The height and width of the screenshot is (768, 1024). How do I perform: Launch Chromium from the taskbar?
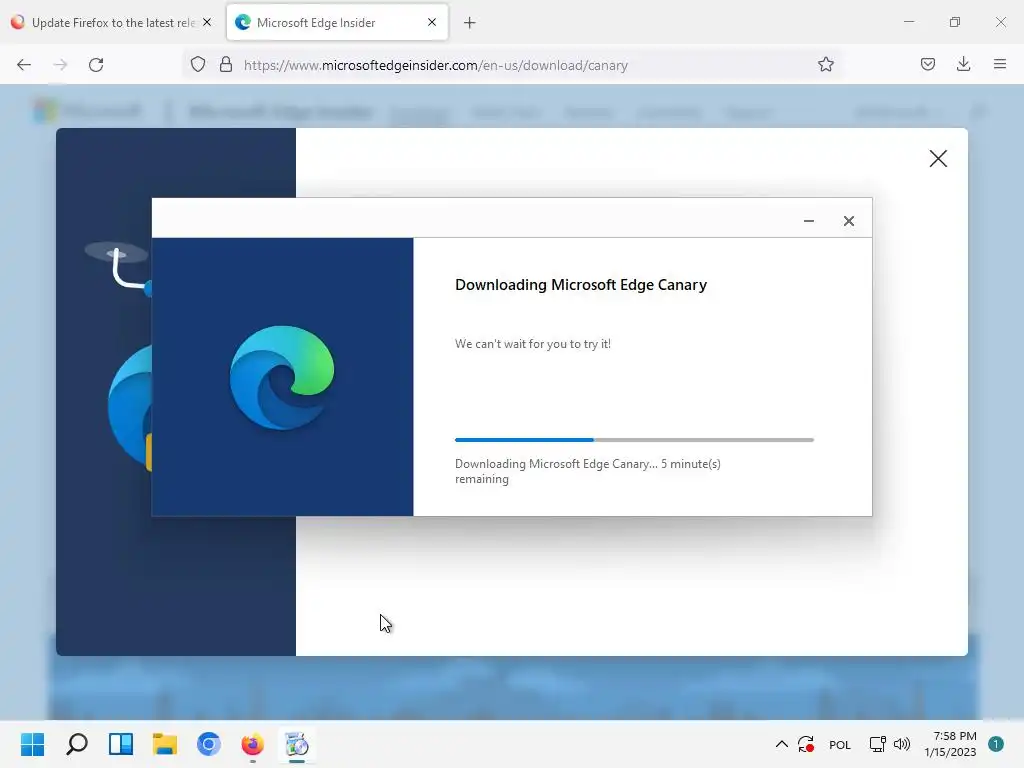[x=209, y=744]
